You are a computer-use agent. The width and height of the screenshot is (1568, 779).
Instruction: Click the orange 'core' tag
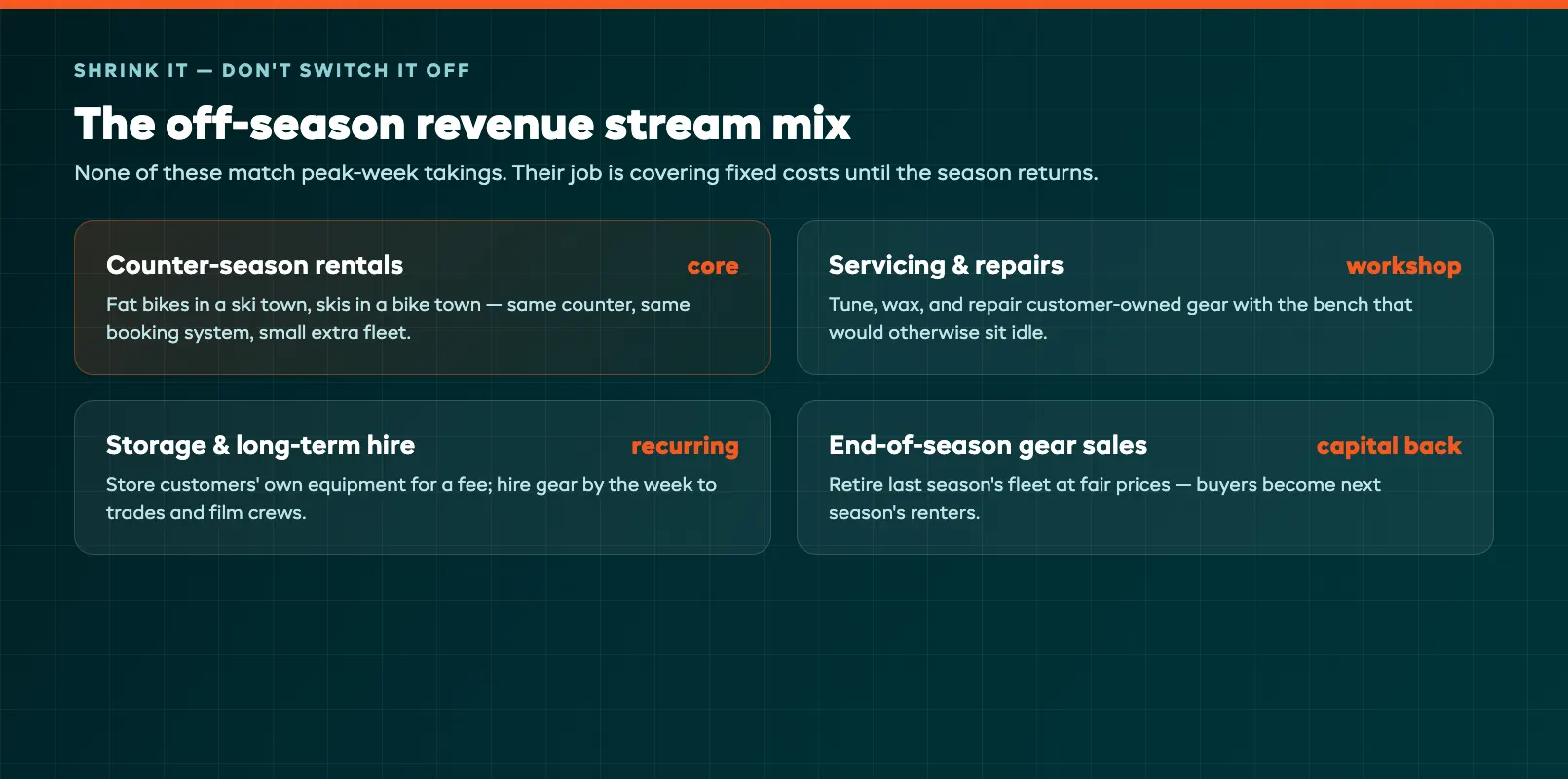(713, 266)
